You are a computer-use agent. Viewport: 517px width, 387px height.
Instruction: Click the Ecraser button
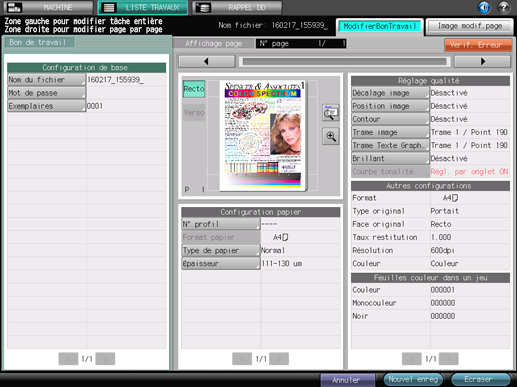pyautogui.click(x=480, y=379)
